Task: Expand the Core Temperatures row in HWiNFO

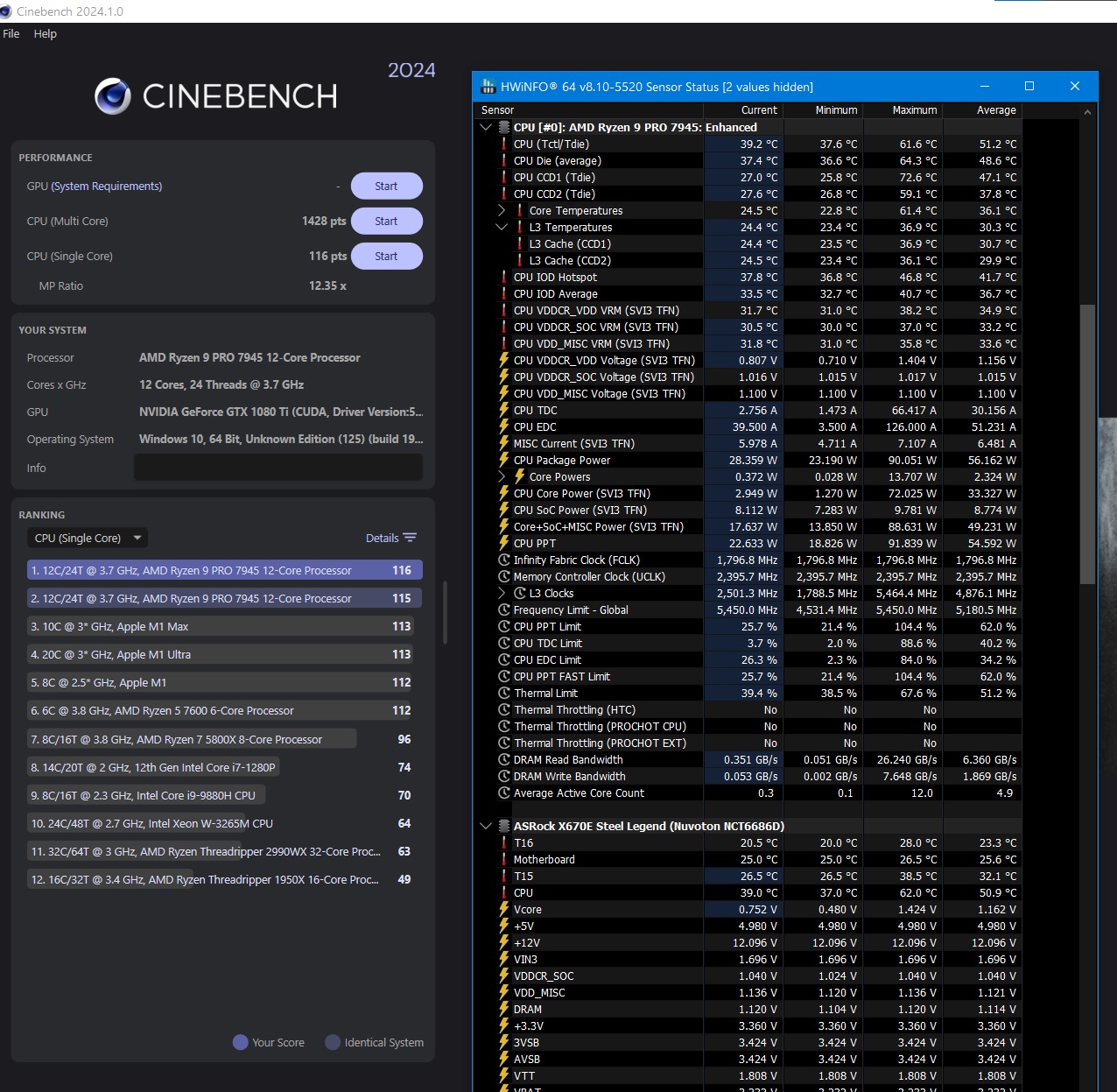Action: pos(502,210)
